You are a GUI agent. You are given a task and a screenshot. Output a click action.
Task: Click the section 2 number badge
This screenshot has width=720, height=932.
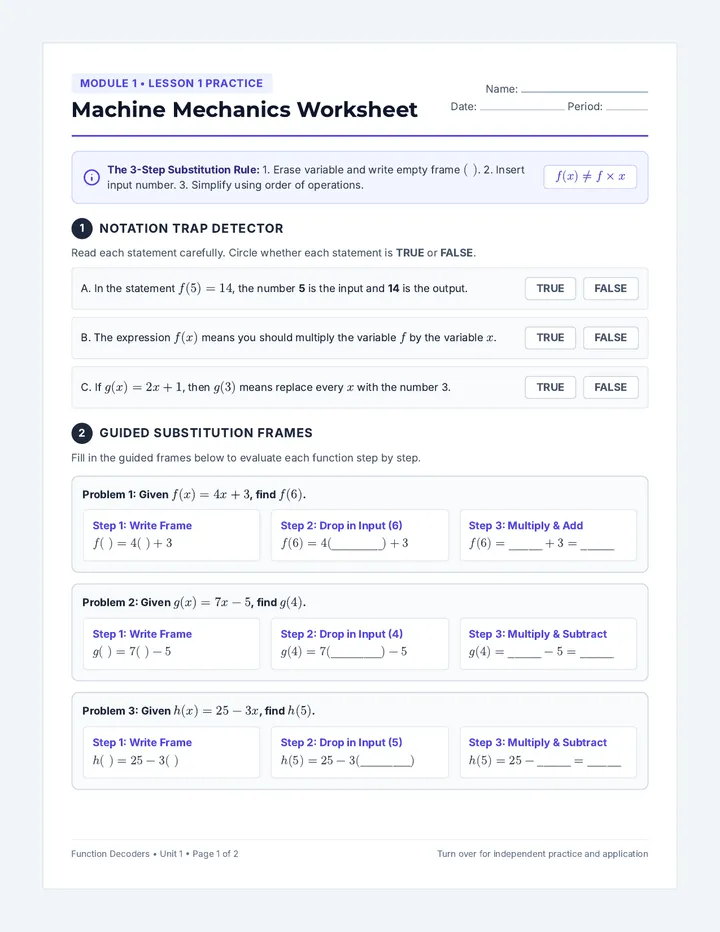(x=82, y=433)
